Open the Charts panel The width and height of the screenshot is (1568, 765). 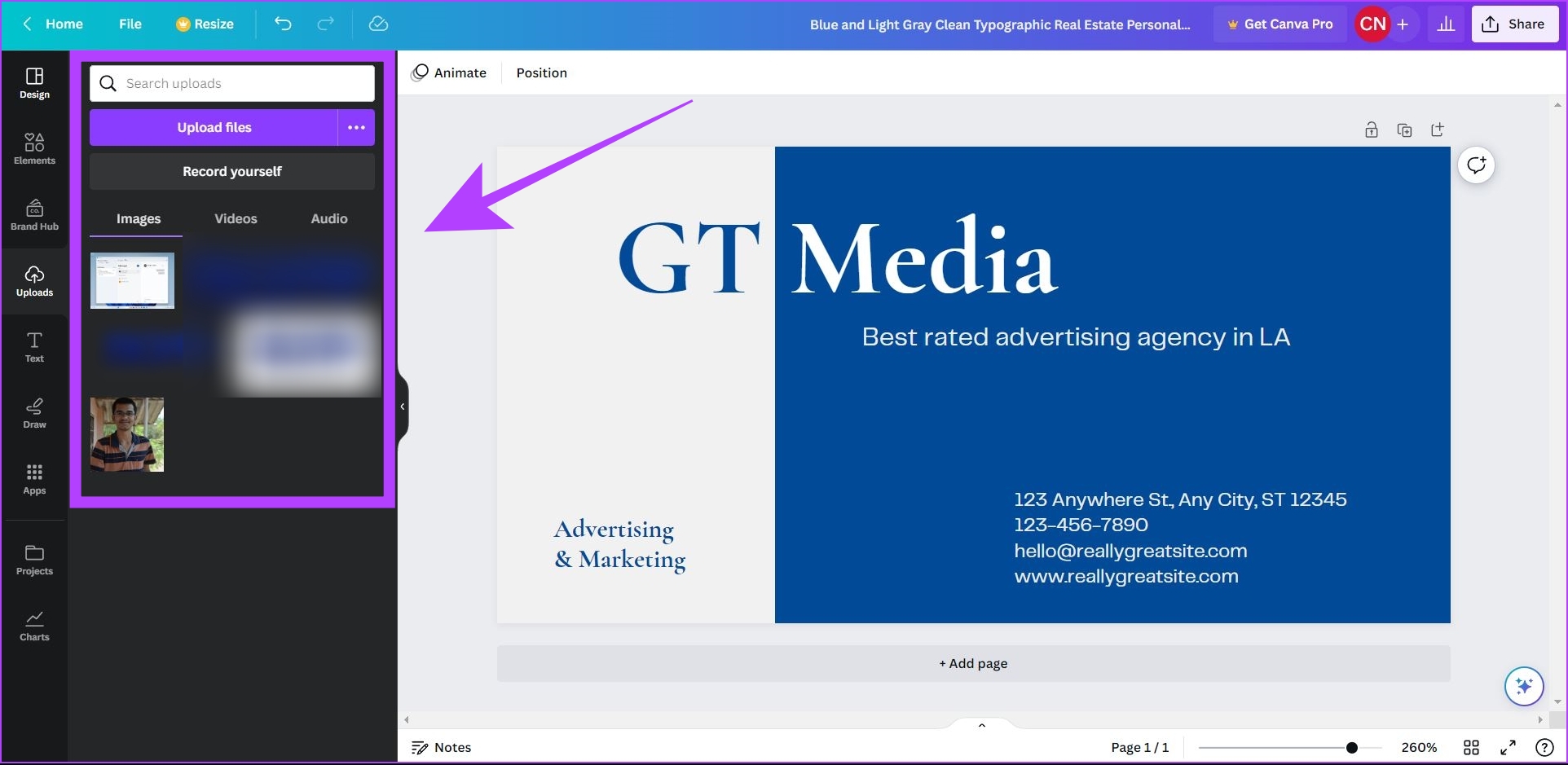34,626
